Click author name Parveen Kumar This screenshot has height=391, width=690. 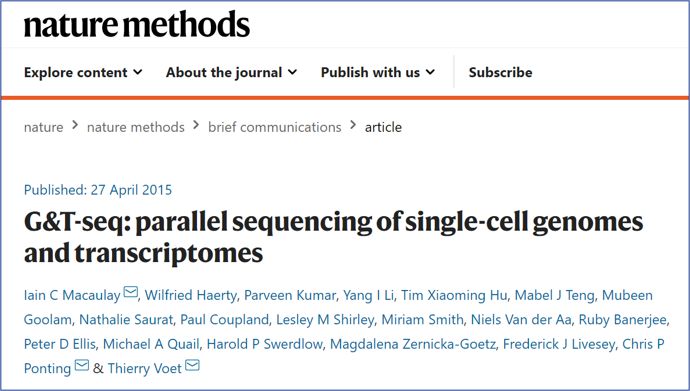tap(290, 295)
